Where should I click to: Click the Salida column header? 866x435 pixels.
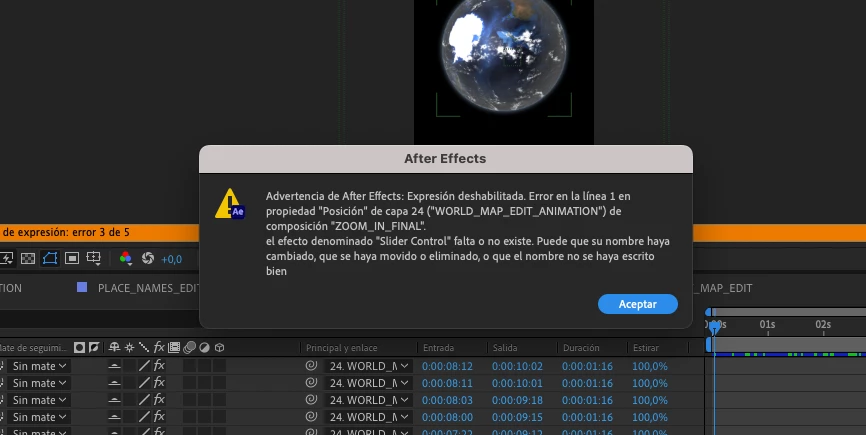[x=505, y=348]
